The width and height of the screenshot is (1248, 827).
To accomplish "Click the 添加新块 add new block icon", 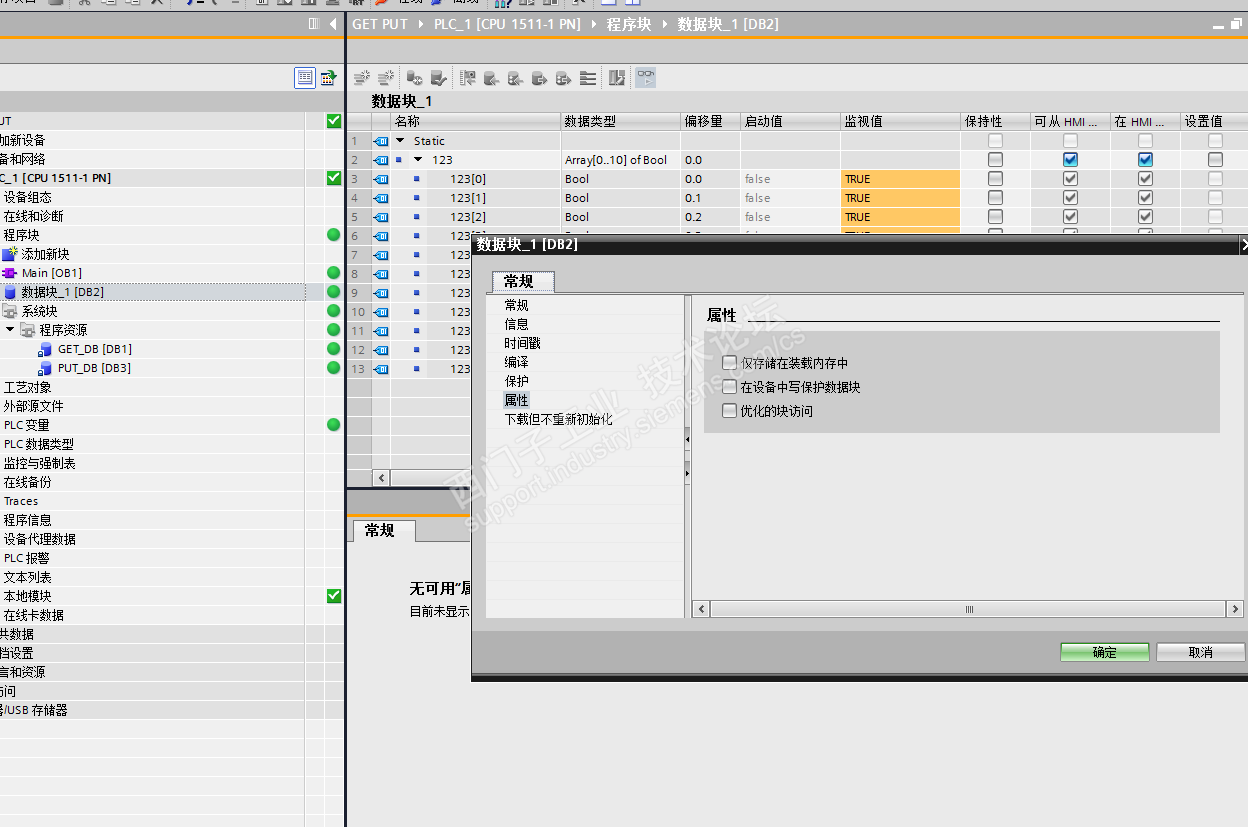I will click(10, 254).
